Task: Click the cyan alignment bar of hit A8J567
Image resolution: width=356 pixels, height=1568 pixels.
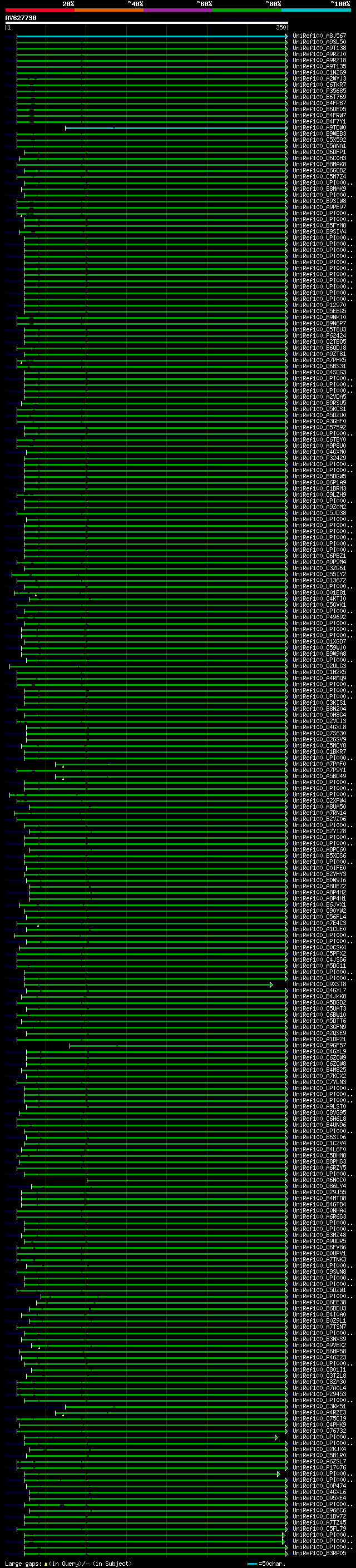Action: [x=151, y=36]
